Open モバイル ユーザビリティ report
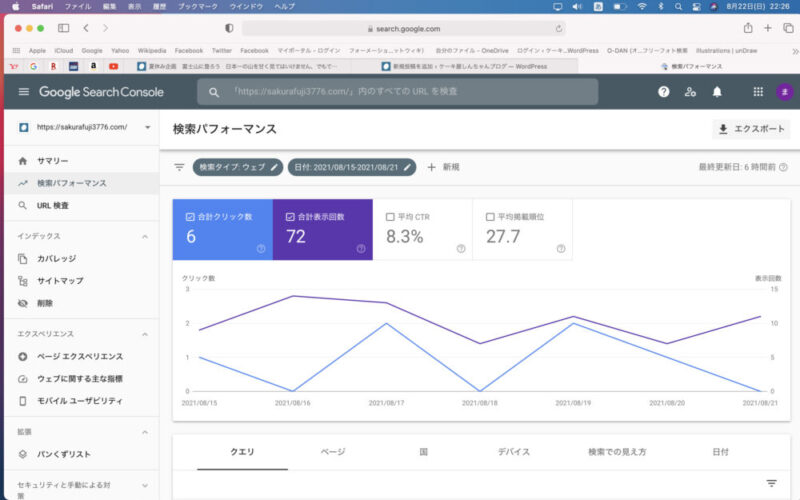The image size is (800, 500). (82, 401)
